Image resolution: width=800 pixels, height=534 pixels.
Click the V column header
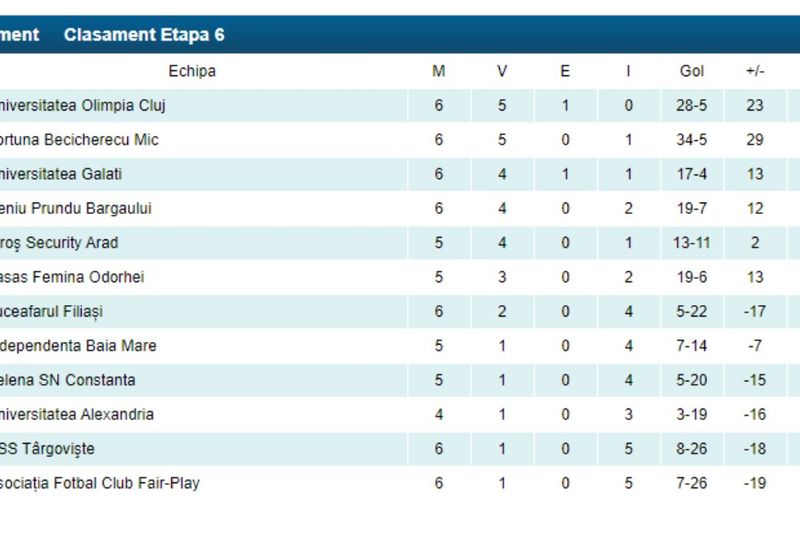(x=502, y=71)
